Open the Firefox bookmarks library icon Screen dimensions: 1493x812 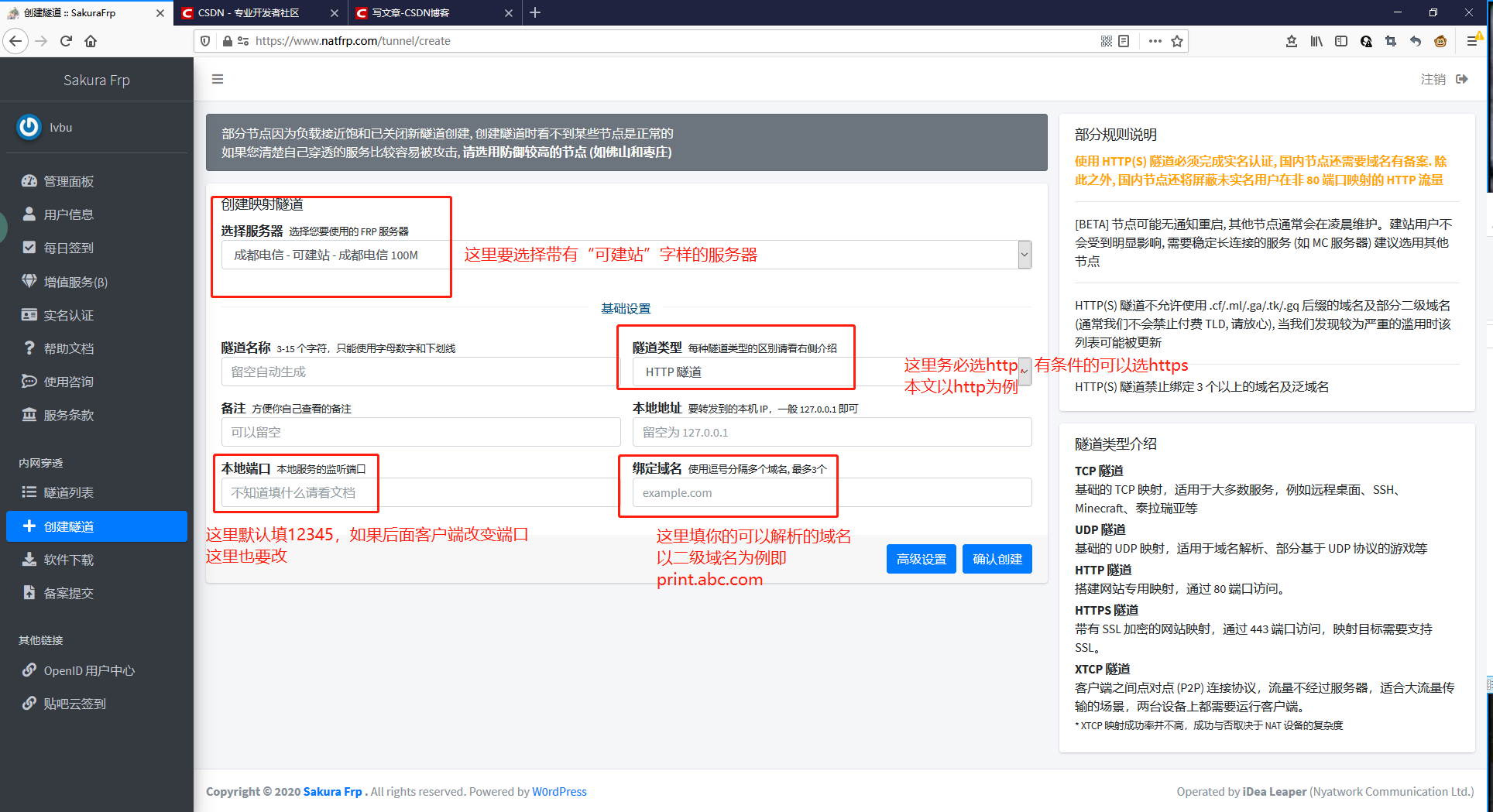(x=1316, y=41)
